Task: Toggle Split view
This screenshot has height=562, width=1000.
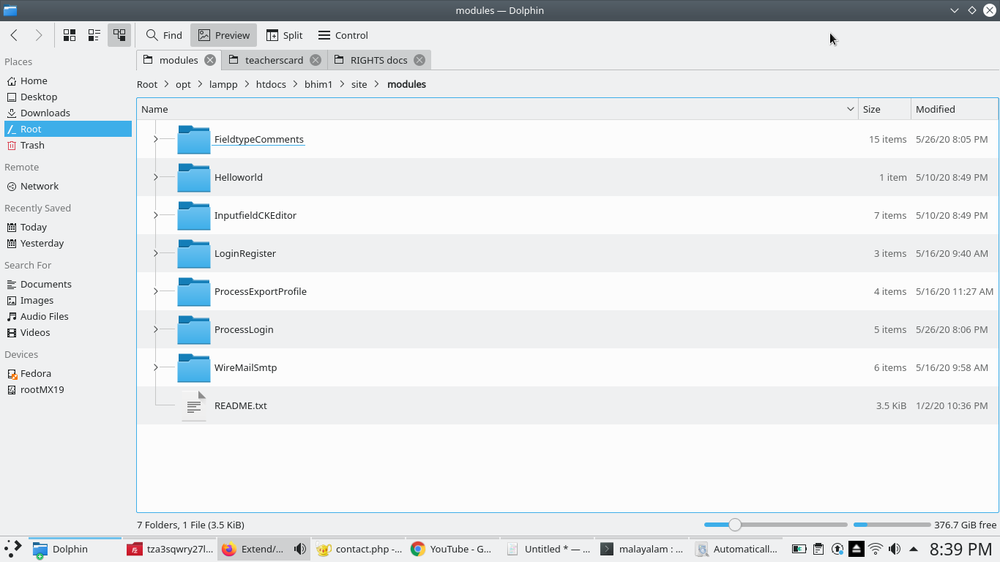Action: (x=284, y=35)
